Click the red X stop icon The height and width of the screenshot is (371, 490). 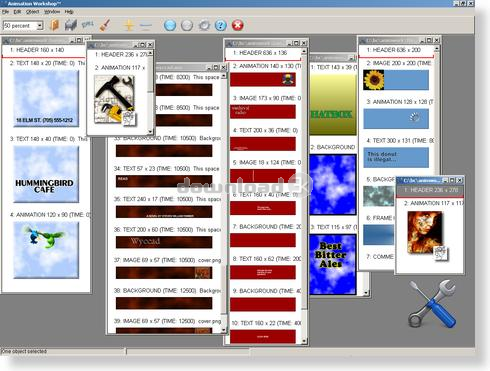point(237,25)
